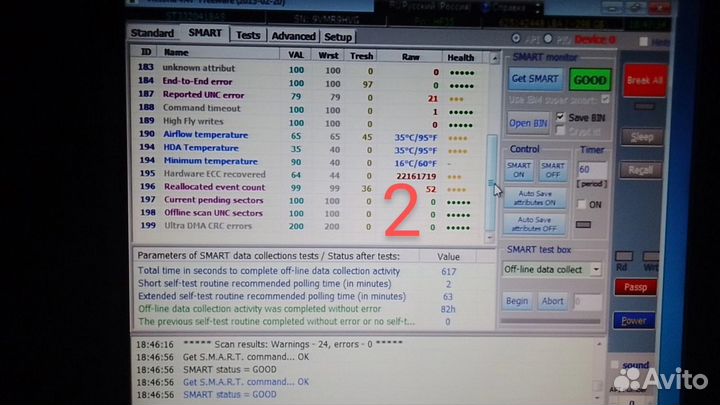Select the 'Ultra DMA CRC errors' row
The height and width of the screenshot is (405, 720).
click(x=307, y=226)
